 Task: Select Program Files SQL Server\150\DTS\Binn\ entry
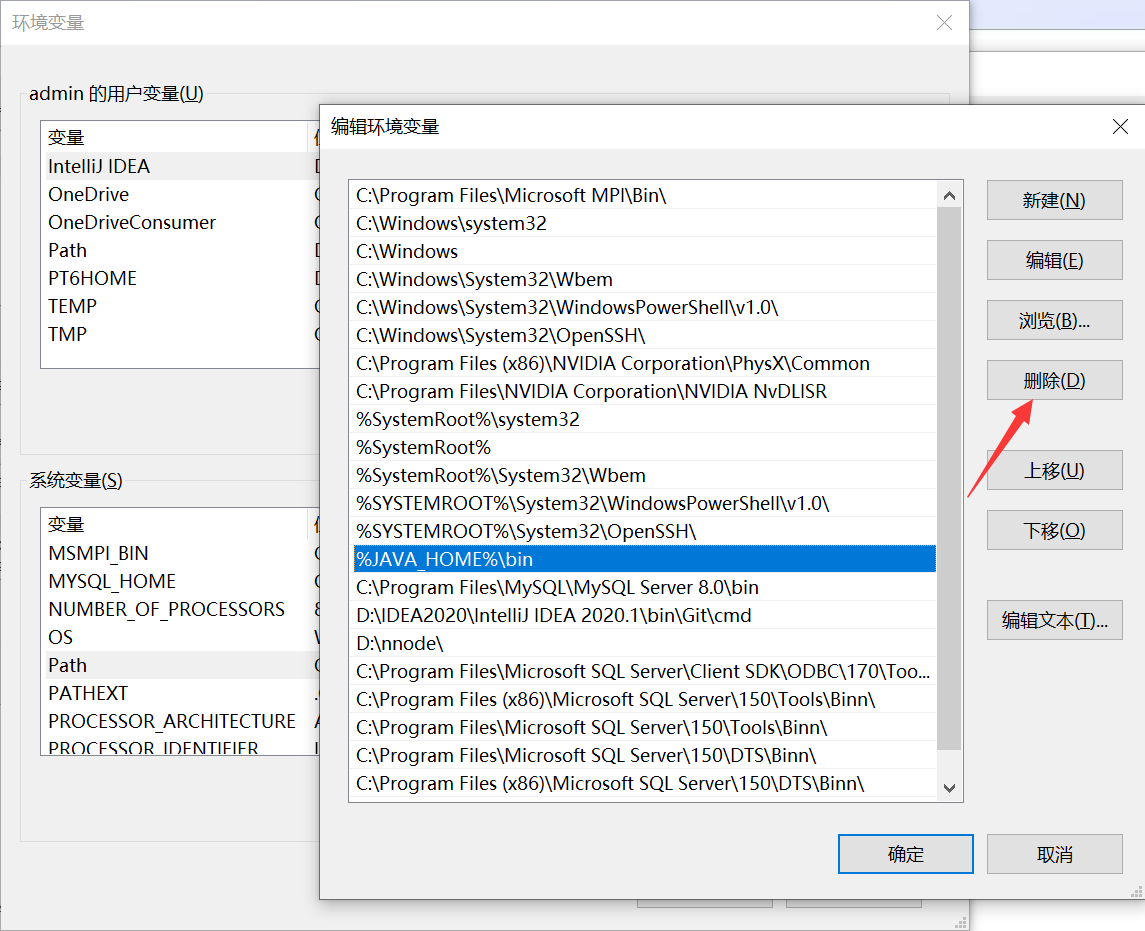click(x=644, y=755)
